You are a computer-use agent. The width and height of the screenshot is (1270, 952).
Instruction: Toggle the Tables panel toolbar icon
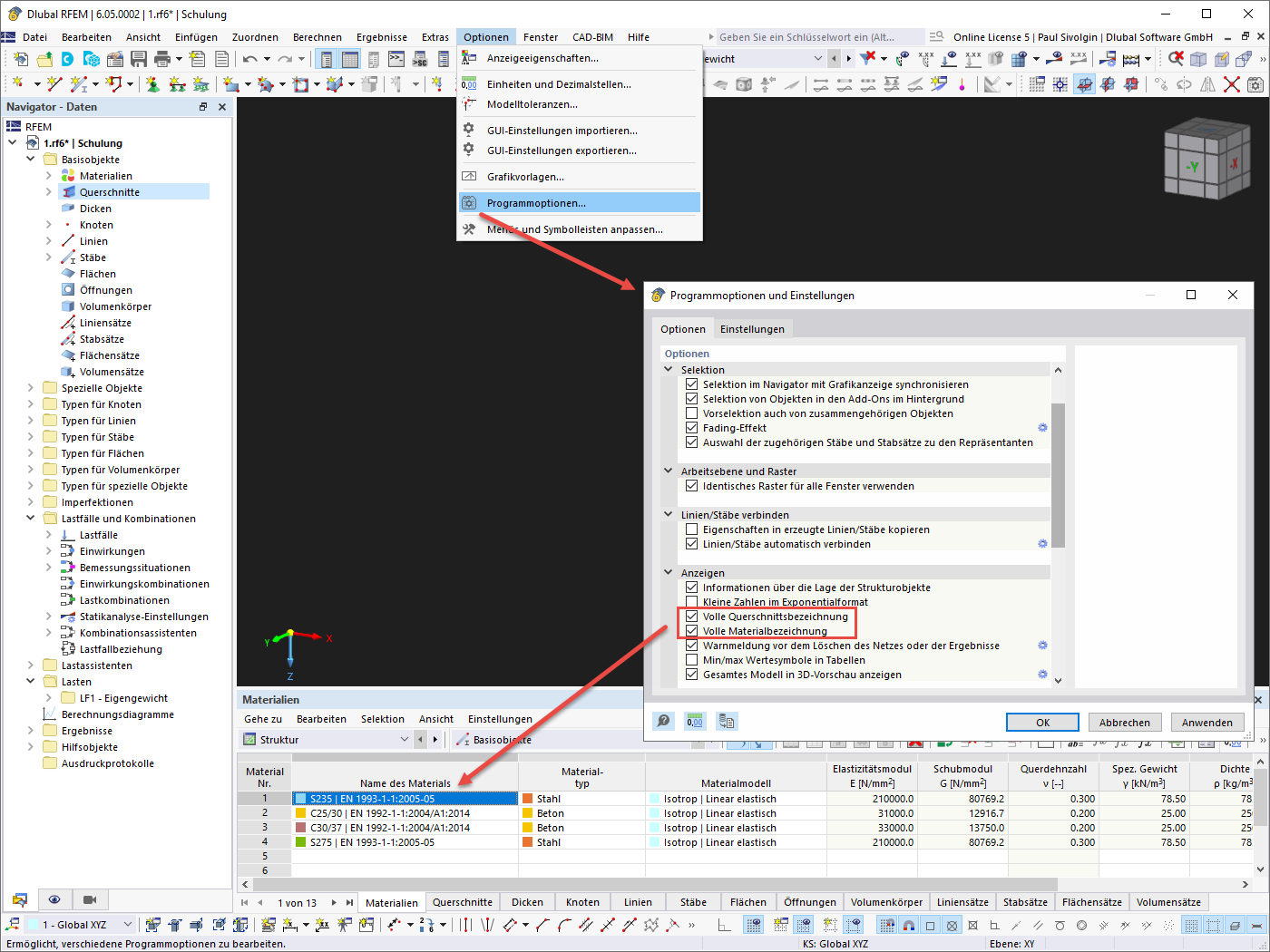350,59
